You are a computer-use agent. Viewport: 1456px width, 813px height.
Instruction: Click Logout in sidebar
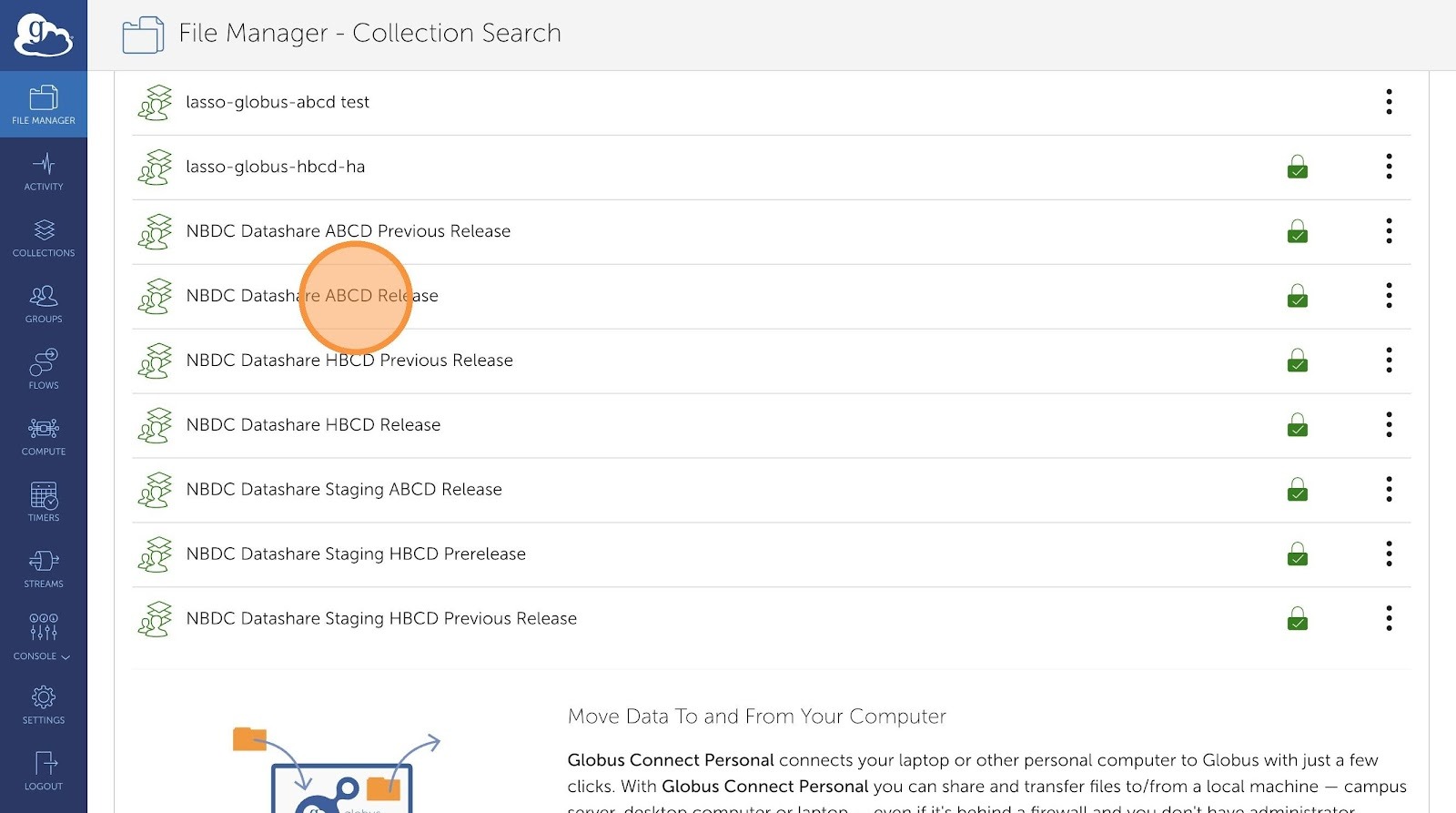44,771
